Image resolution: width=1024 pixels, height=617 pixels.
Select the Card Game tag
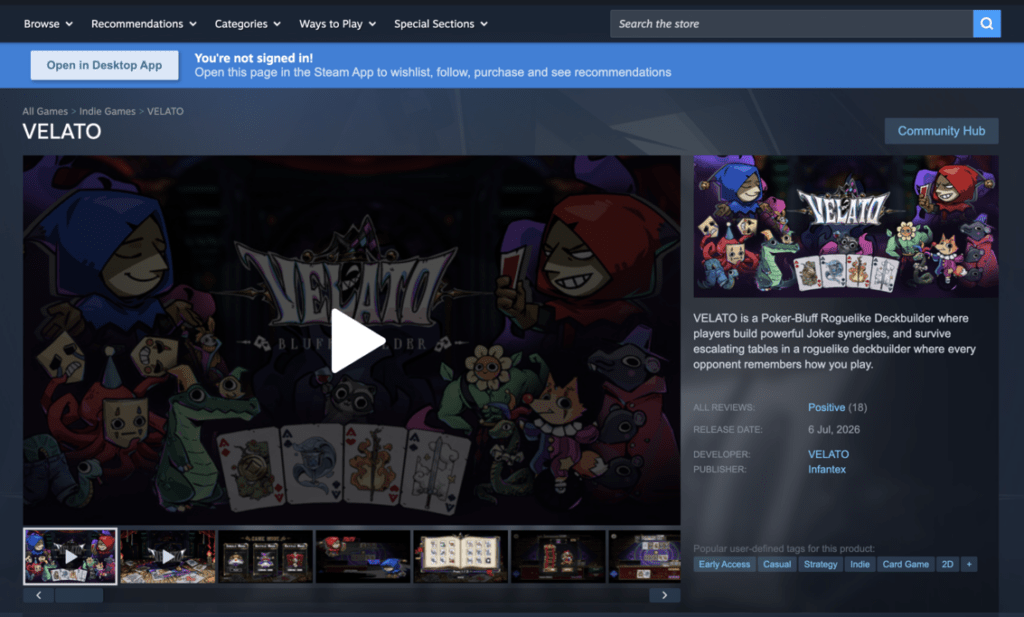point(905,564)
